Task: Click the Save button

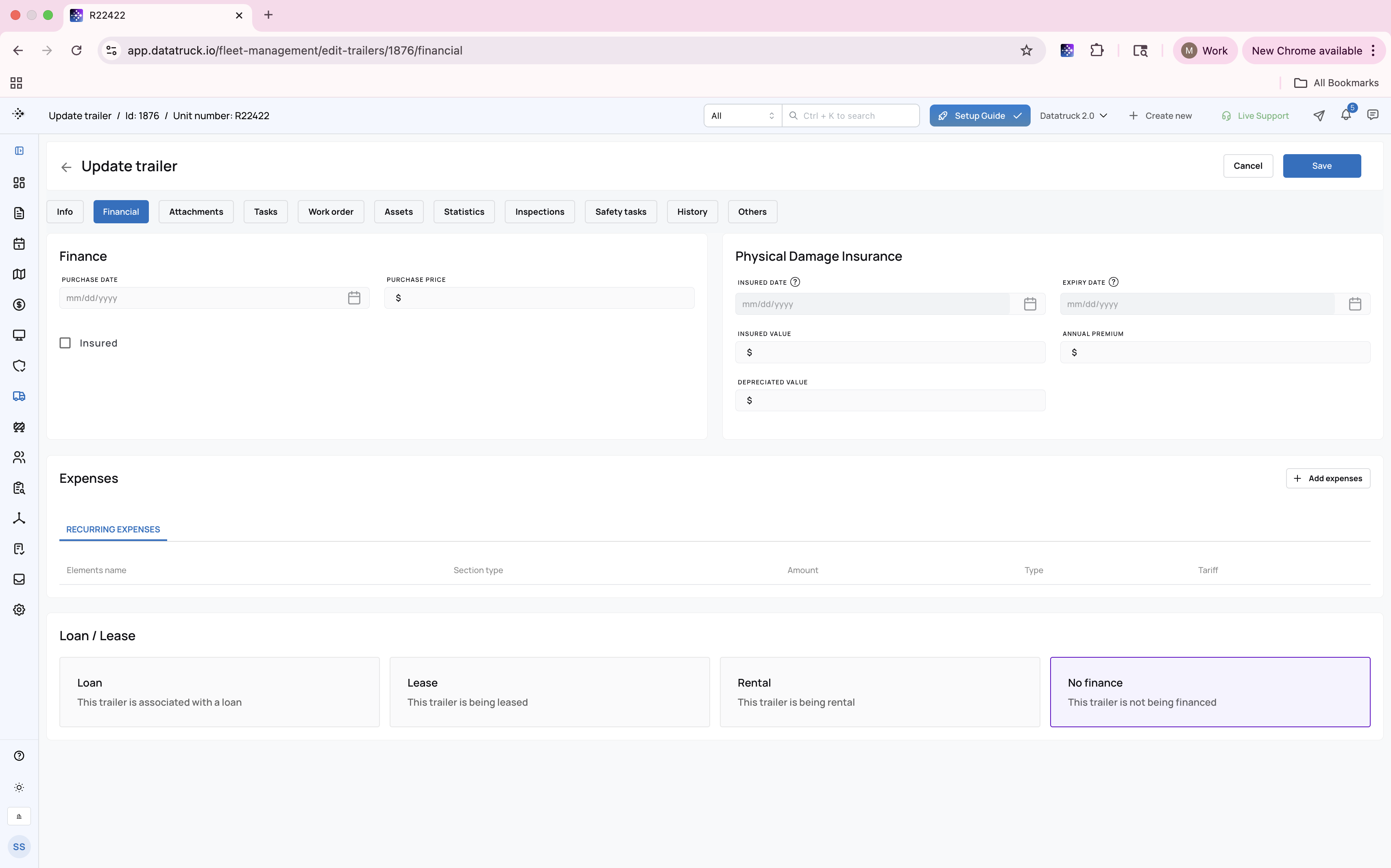Action: click(1321, 166)
